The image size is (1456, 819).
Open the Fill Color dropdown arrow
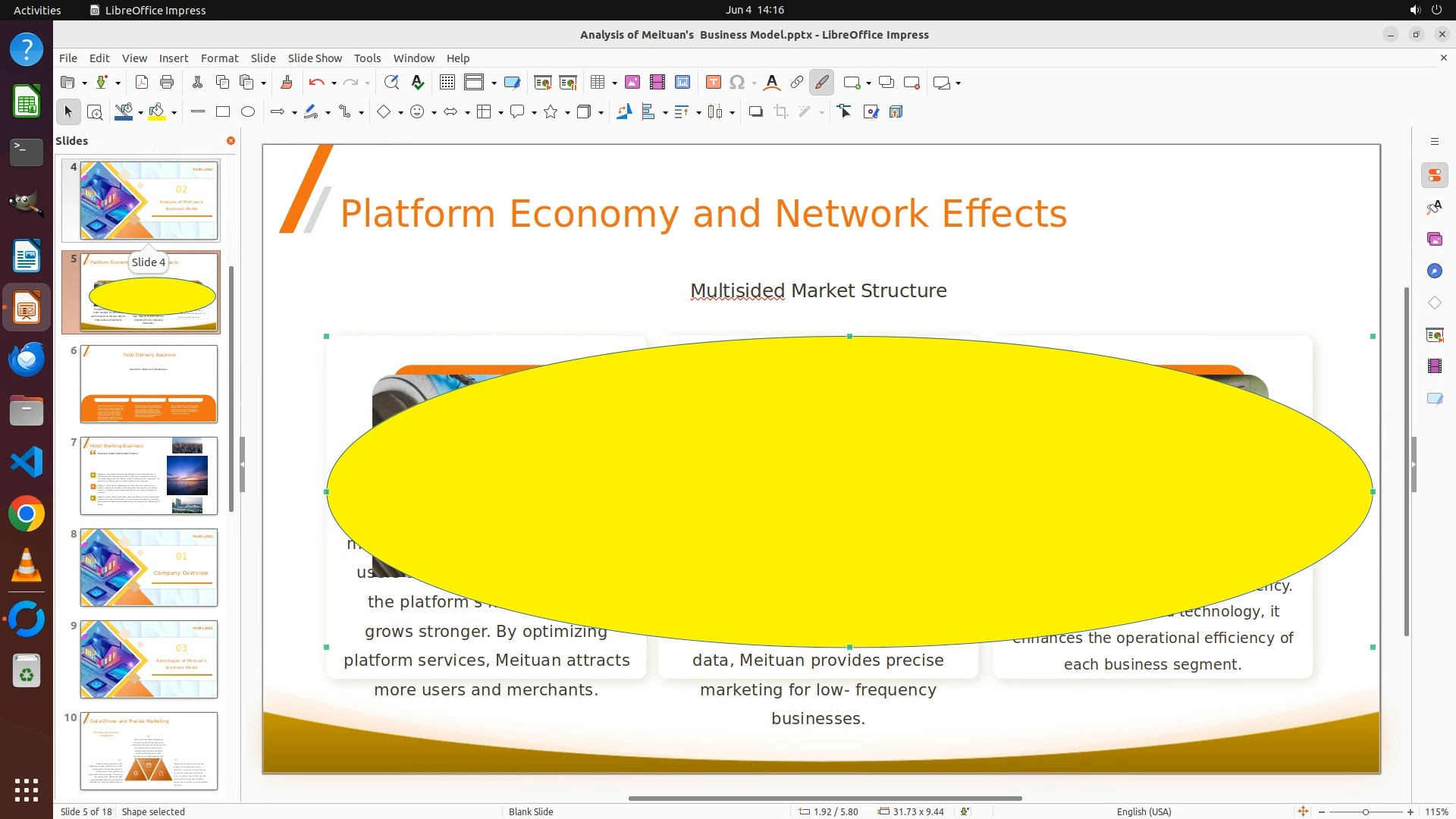click(174, 112)
